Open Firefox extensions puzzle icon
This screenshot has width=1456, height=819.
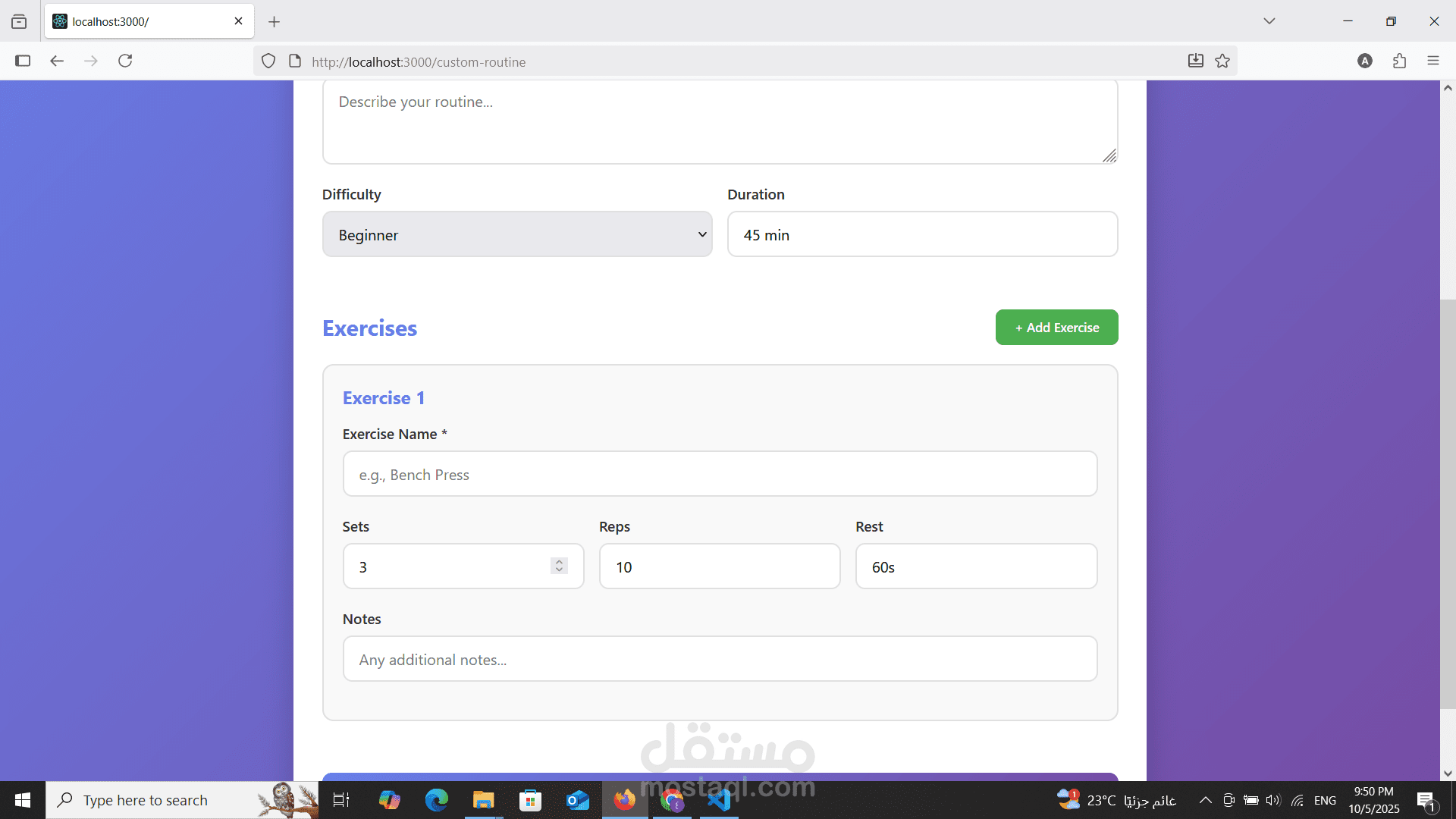point(1399,61)
